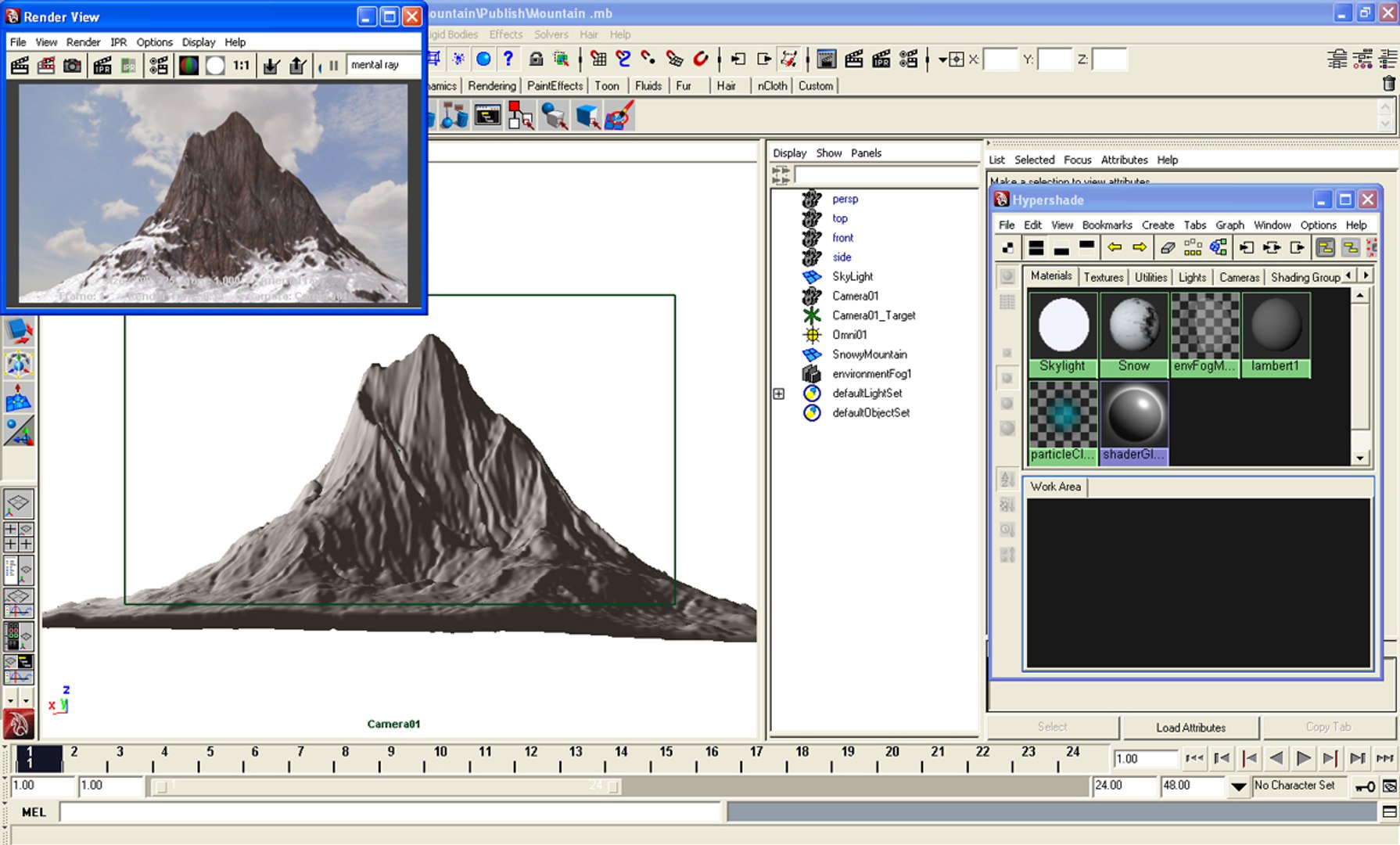1400x845 pixels.
Task: Lock the current selection with padlock icon
Action: tap(536, 59)
